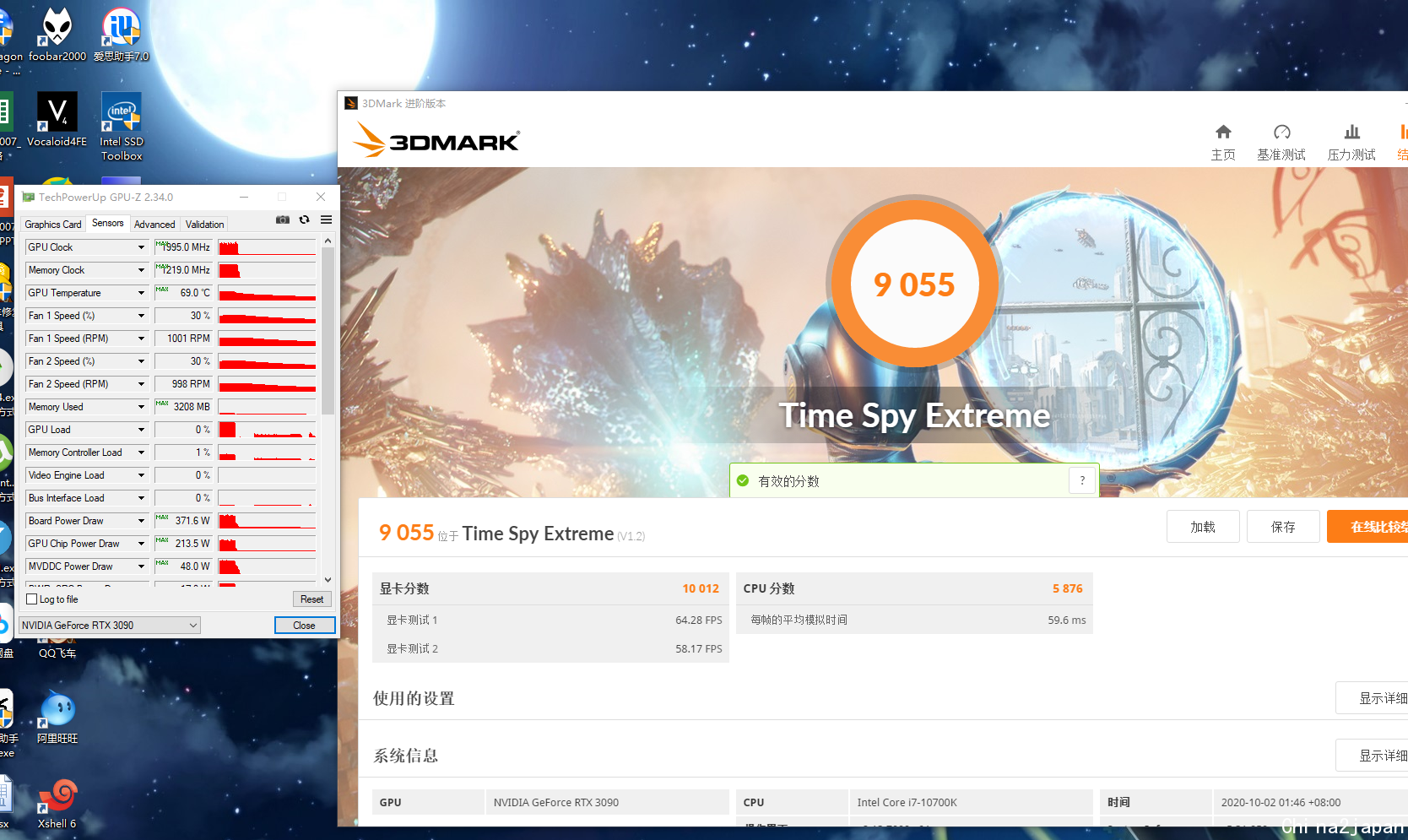Click GPU-Z title bar app icon
The height and width of the screenshot is (840, 1408).
[x=29, y=197]
